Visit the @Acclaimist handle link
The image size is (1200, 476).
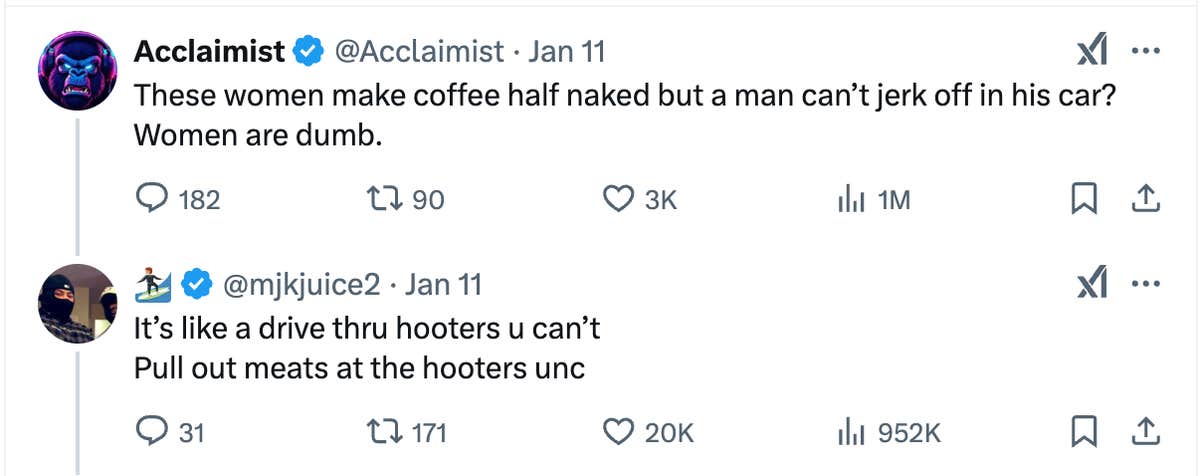click(416, 51)
